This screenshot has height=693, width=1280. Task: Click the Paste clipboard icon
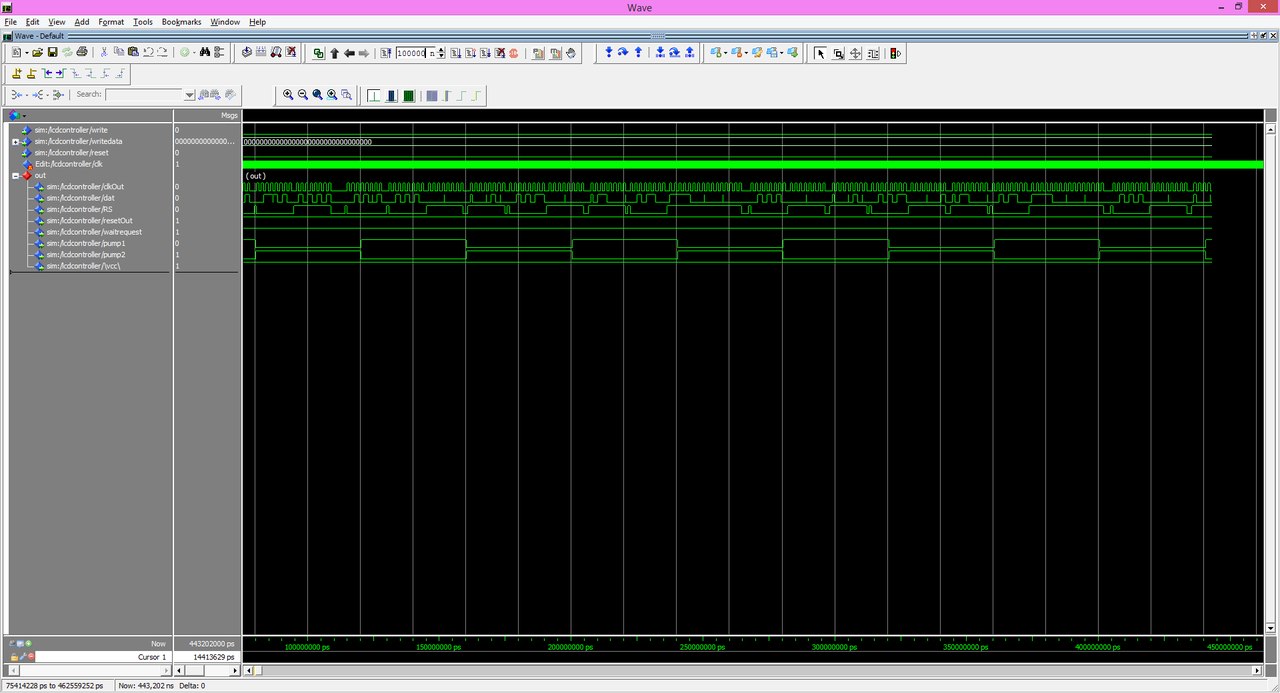133,53
